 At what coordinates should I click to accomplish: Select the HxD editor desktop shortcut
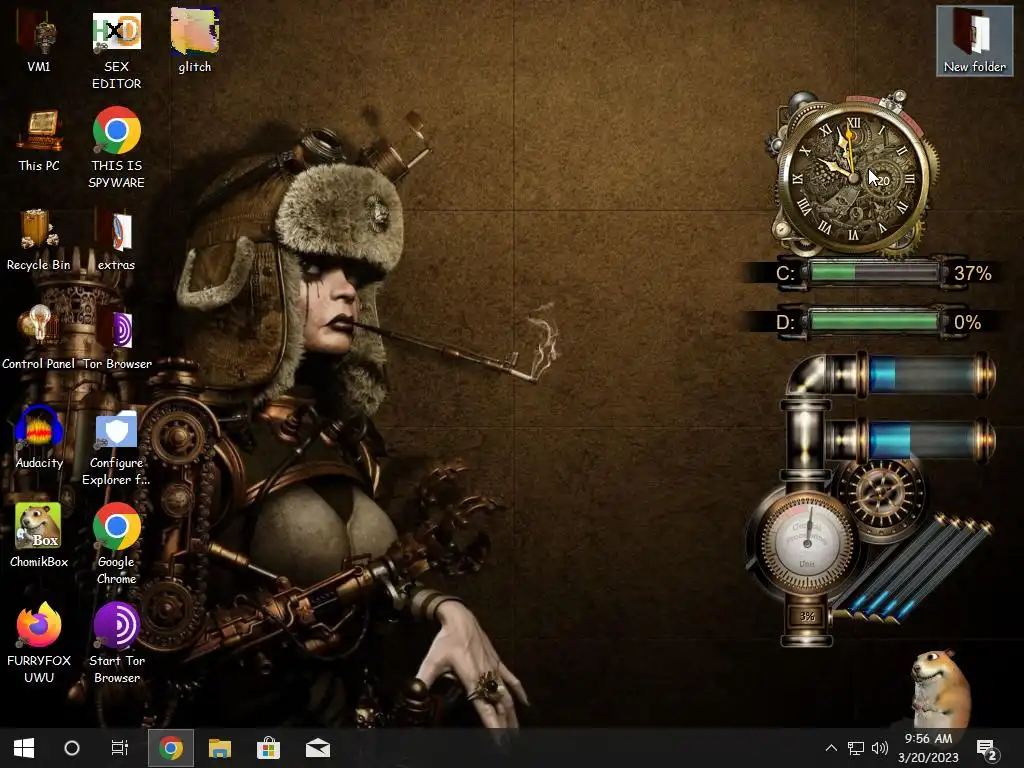pos(116,51)
